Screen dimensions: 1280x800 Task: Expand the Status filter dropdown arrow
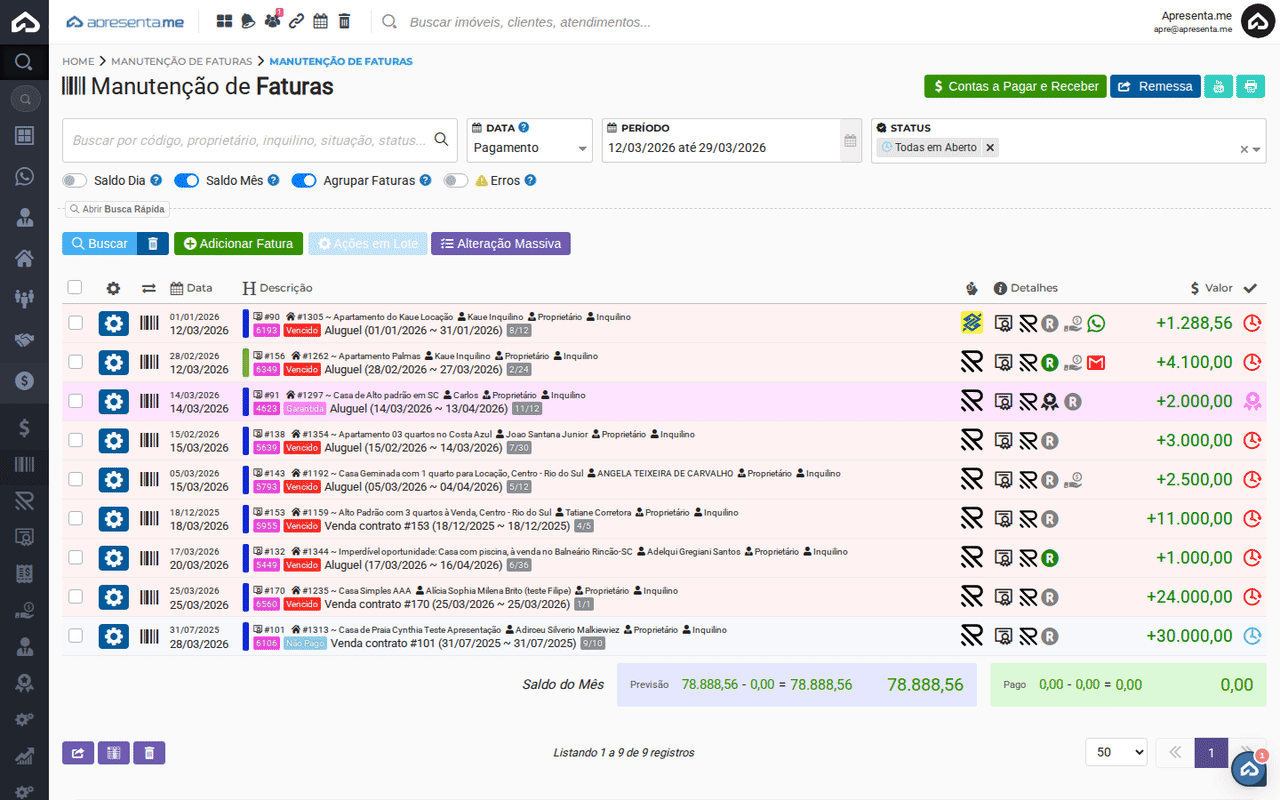(1256, 149)
